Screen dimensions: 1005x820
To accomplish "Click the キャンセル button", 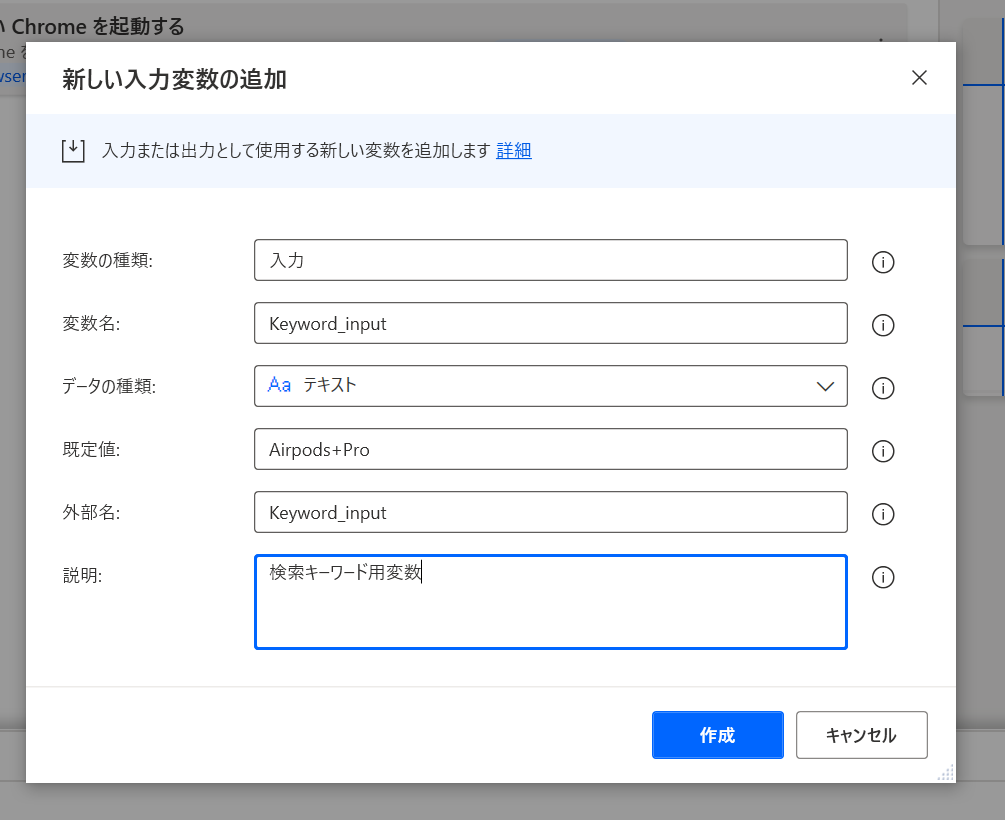I will [x=861, y=735].
